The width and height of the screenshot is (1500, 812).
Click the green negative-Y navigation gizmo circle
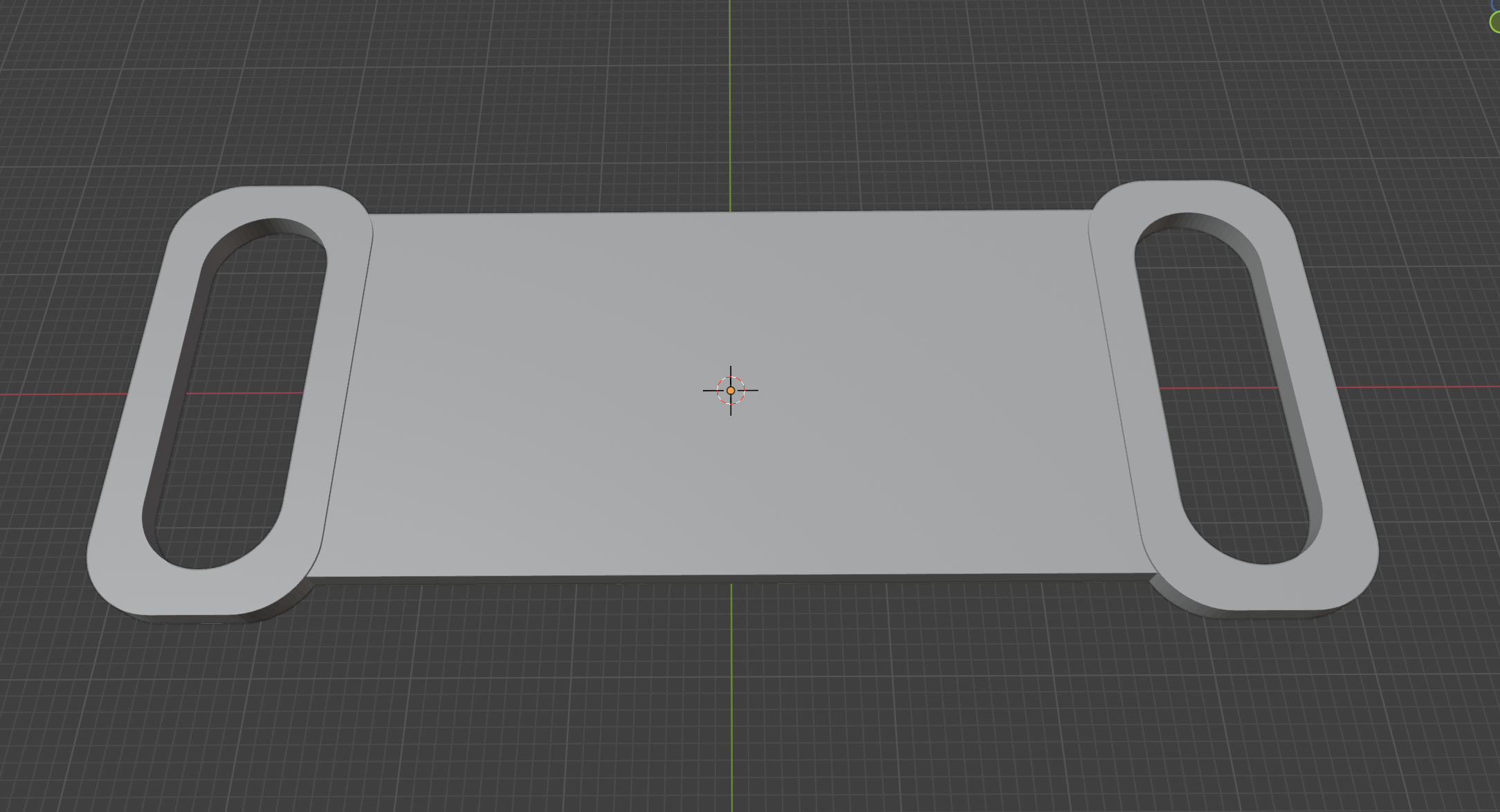[1494, 22]
